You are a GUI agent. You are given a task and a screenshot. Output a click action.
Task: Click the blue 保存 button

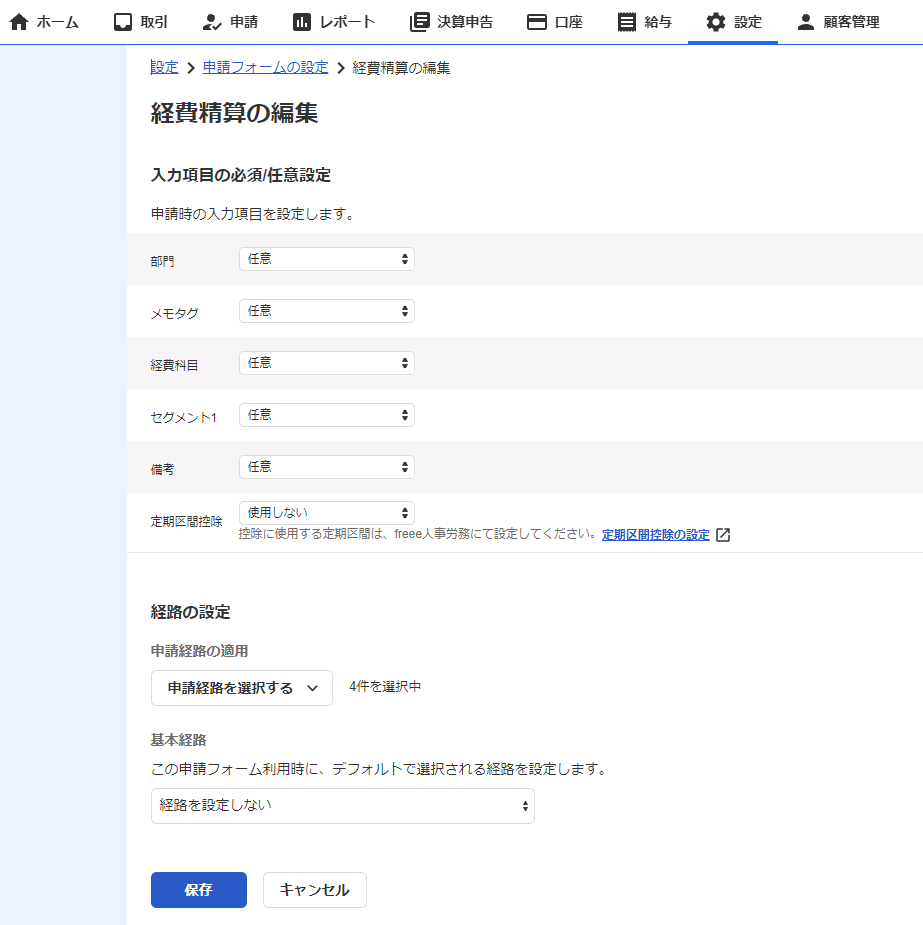point(199,890)
